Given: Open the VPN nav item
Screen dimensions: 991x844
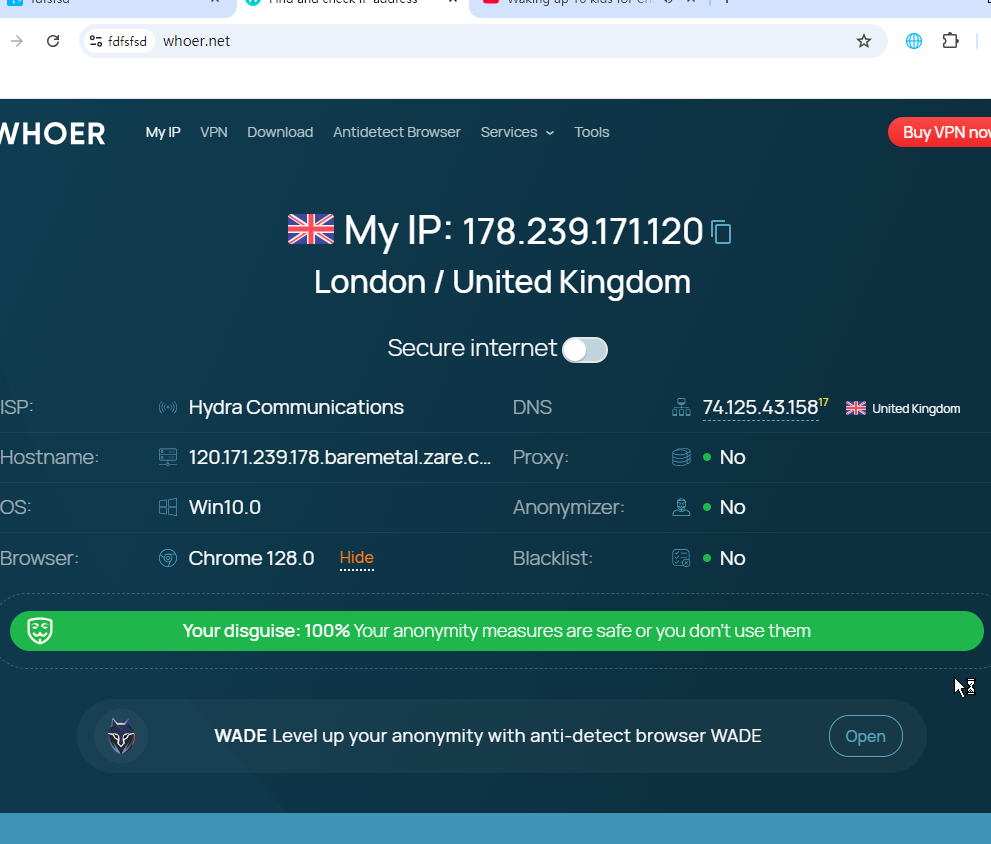Looking at the screenshot, I should pos(214,132).
